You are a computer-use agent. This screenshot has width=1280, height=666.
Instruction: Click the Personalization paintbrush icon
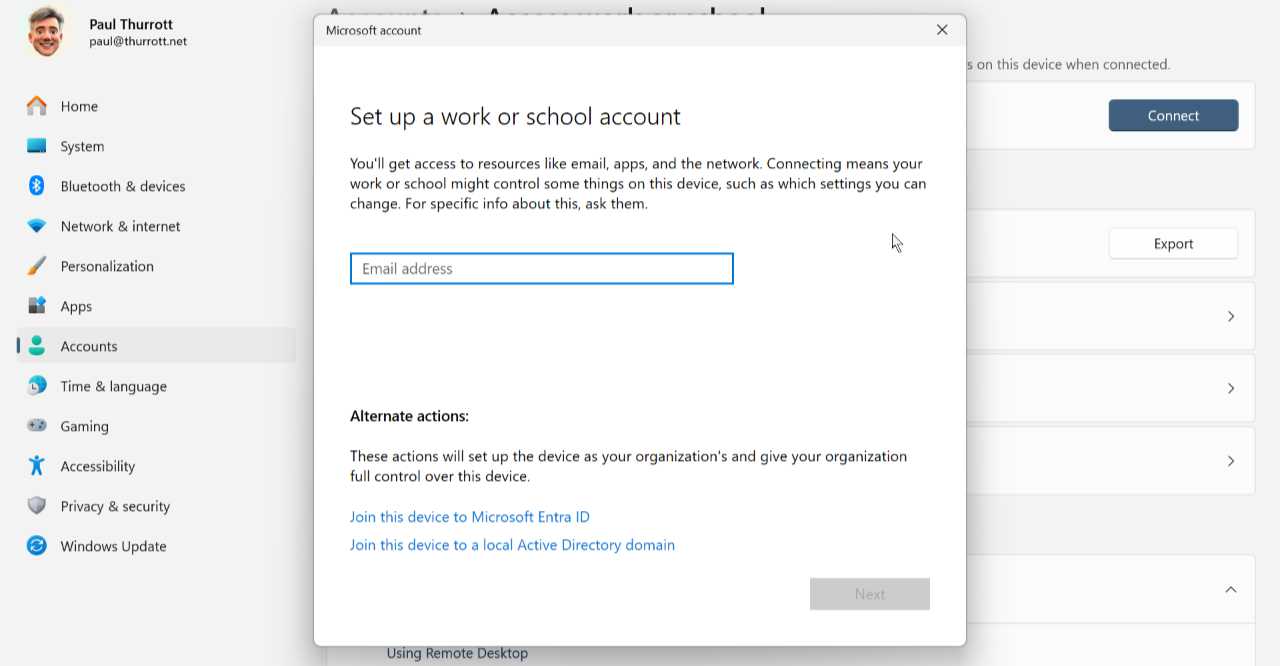[37, 266]
